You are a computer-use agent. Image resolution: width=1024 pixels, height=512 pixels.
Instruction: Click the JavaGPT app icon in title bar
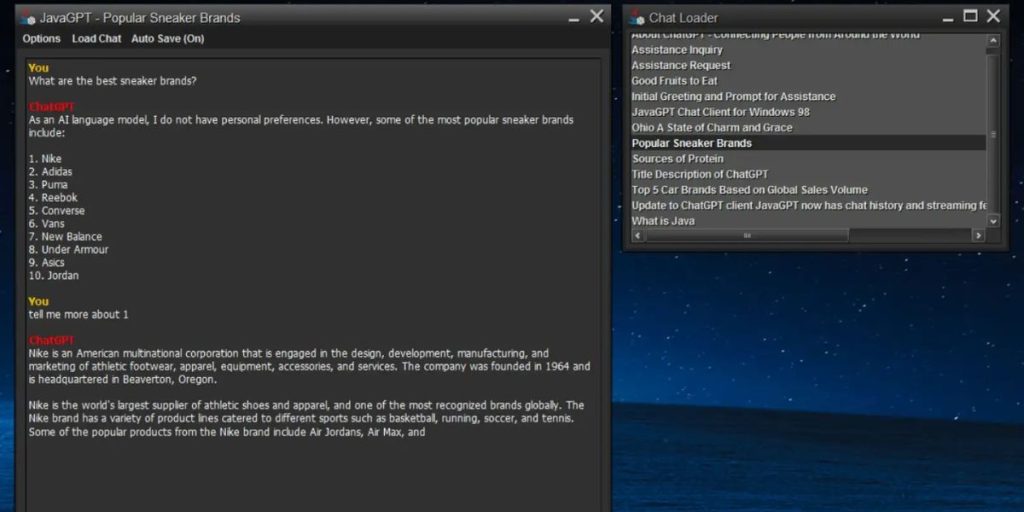pyautogui.click(x=27, y=17)
